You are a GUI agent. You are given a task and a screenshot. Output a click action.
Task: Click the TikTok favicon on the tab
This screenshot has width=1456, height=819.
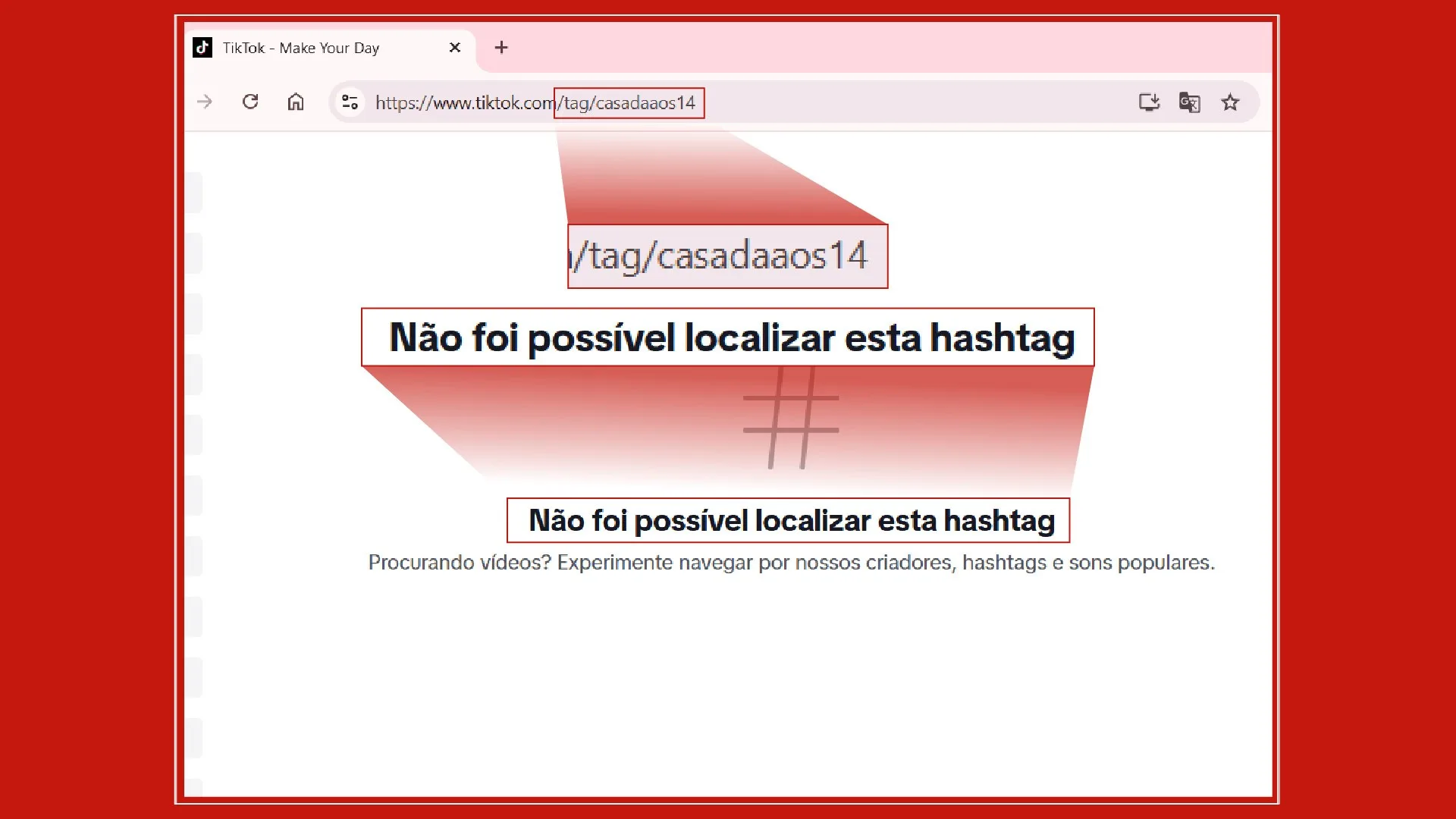[x=202, y=47]
